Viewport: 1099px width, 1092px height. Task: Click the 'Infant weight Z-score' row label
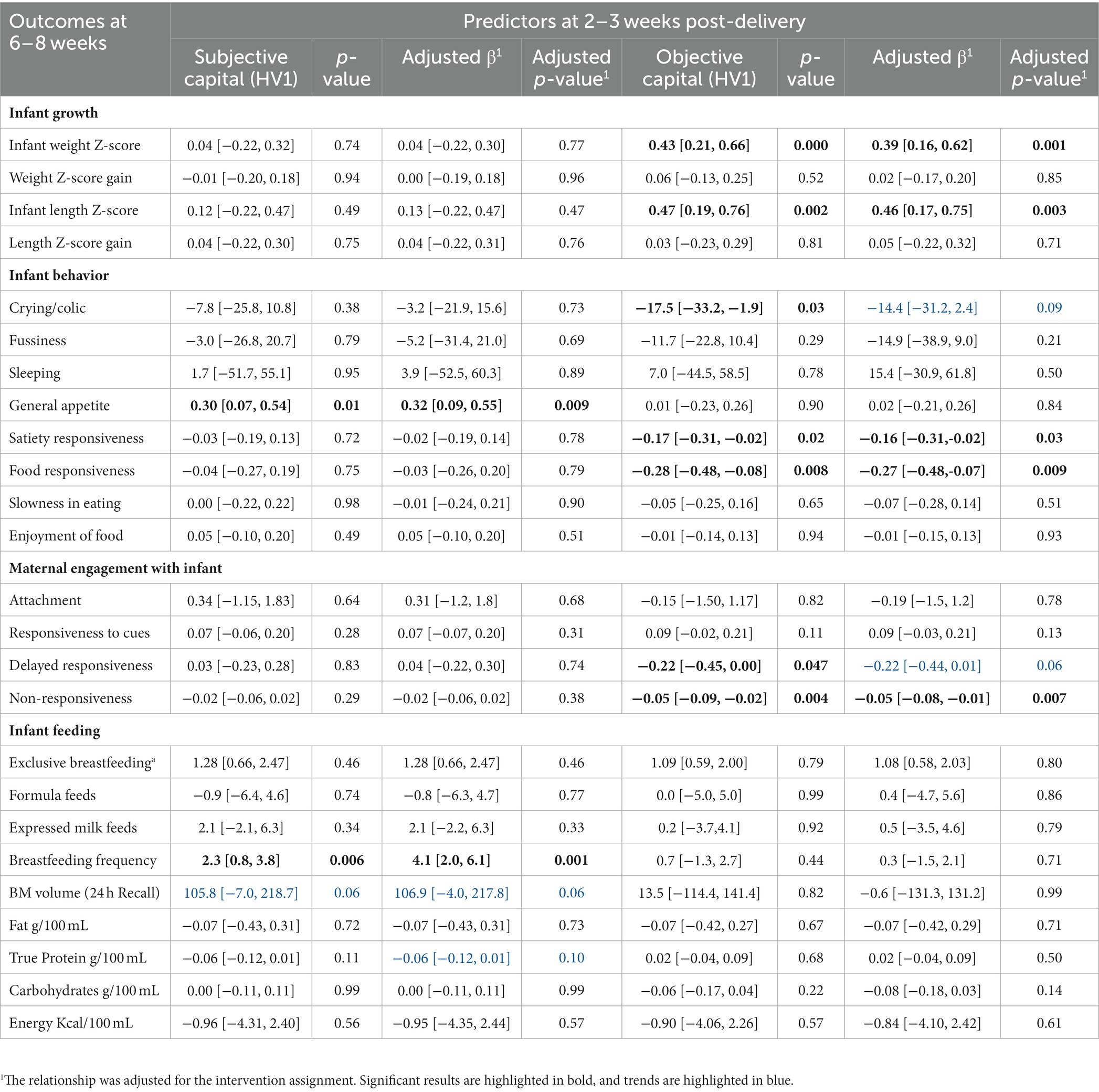tap(75, 145)
